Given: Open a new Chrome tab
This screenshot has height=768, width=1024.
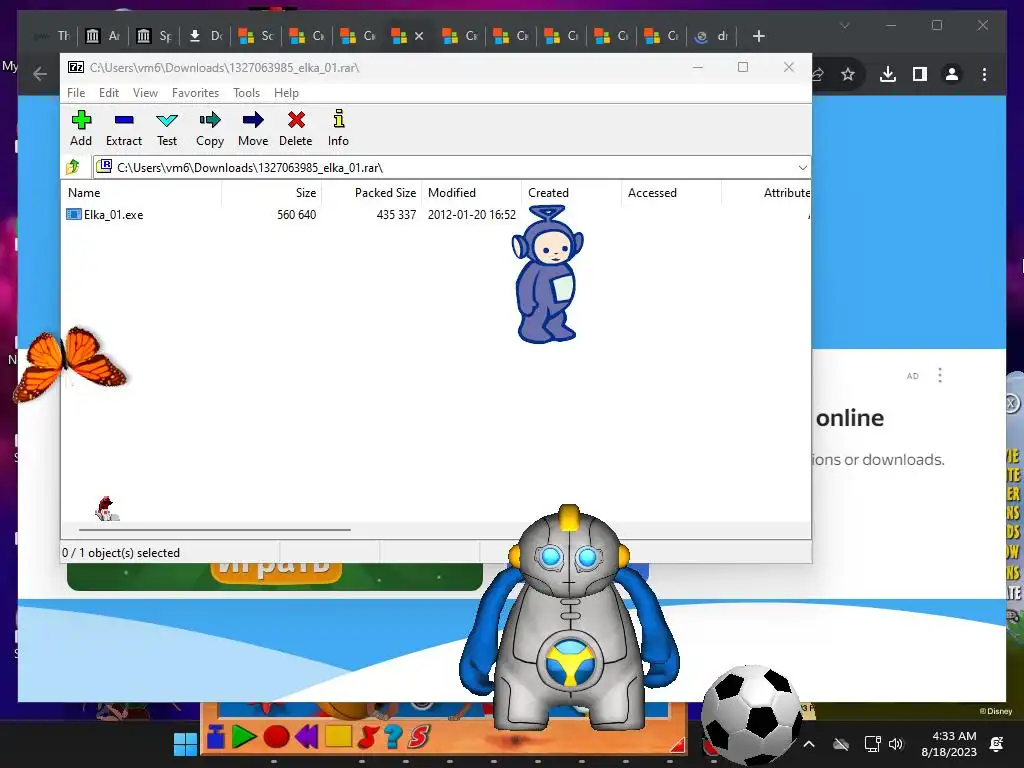Looking at the screenshot, I should 758,36.
